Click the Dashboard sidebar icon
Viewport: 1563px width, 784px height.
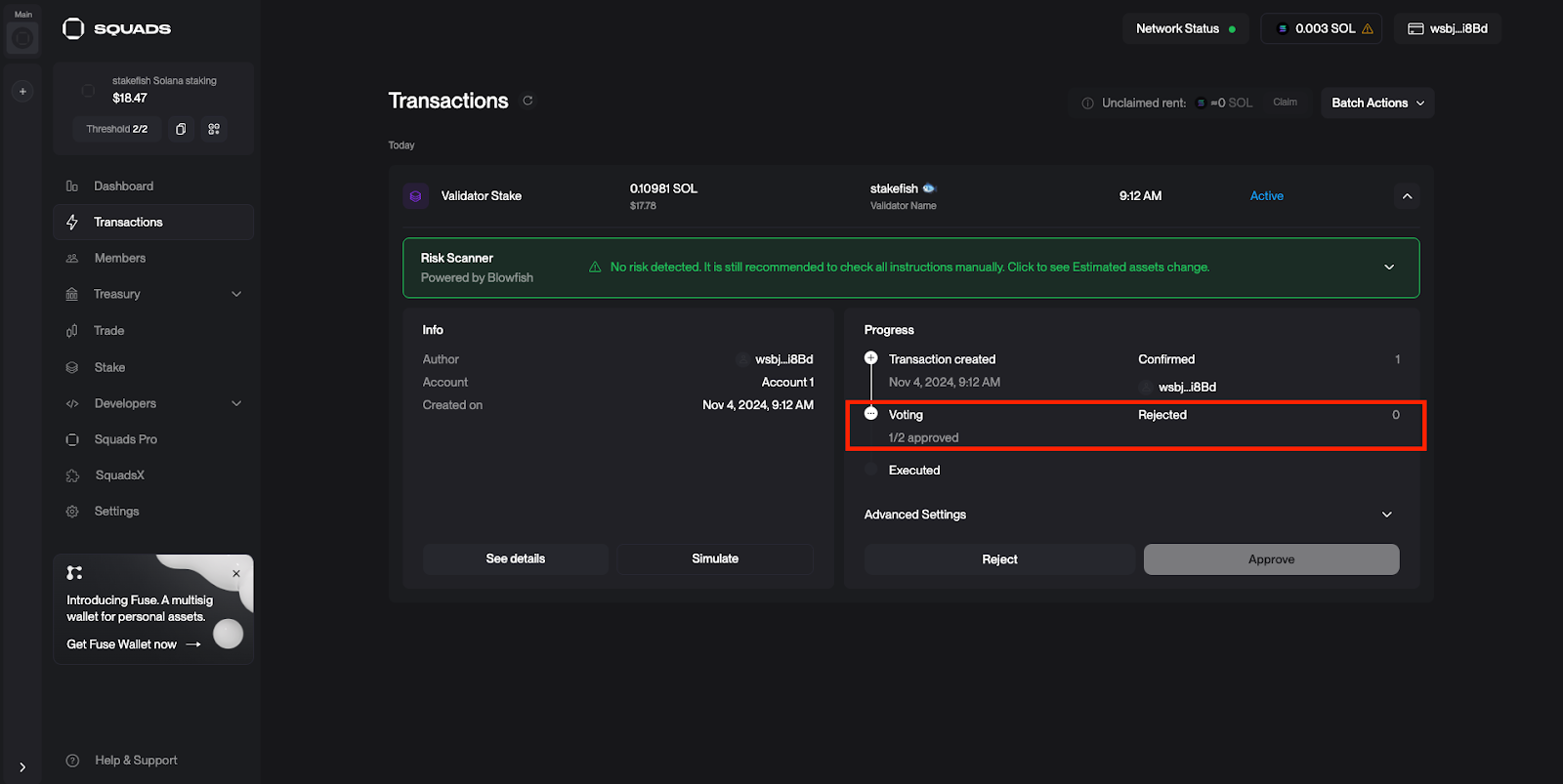click(72, 186)
